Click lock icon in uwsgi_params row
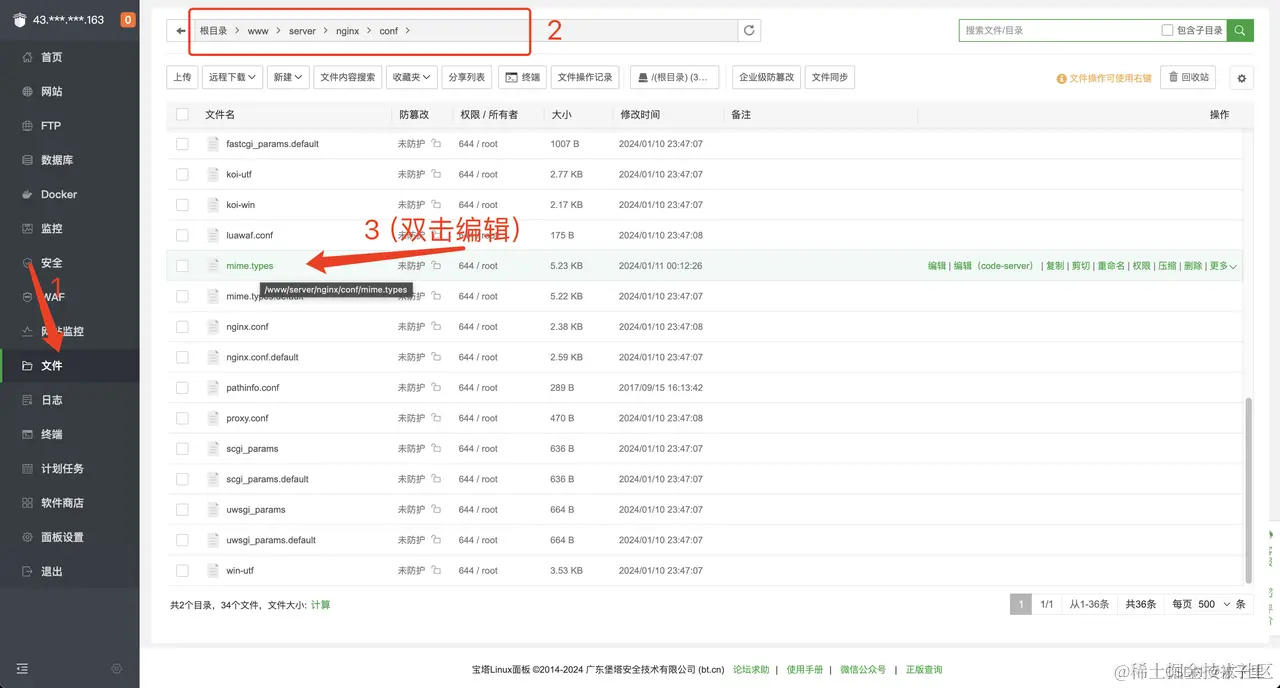Screen dimensions: 1280x688 tap(436, 510)
